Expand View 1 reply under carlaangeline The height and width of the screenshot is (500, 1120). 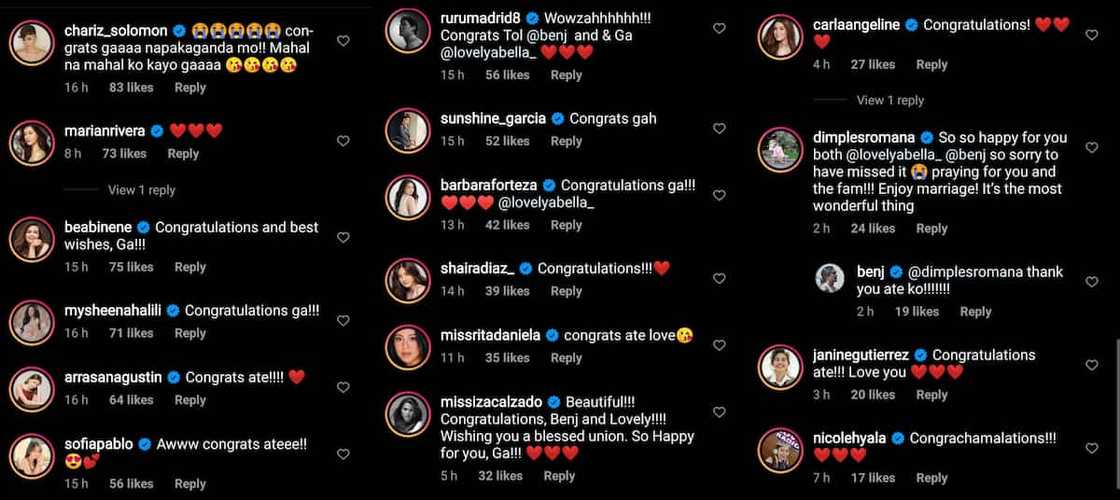(890, 101)
